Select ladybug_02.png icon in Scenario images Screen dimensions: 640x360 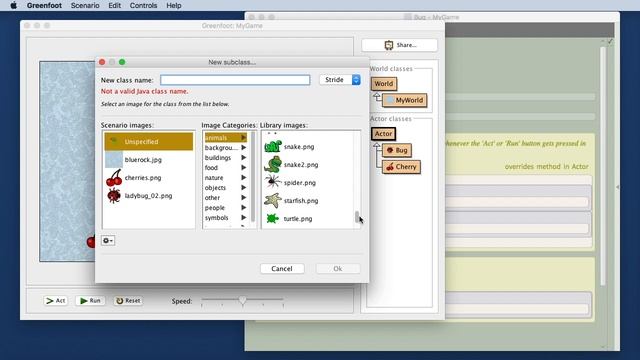pos(114,196)
